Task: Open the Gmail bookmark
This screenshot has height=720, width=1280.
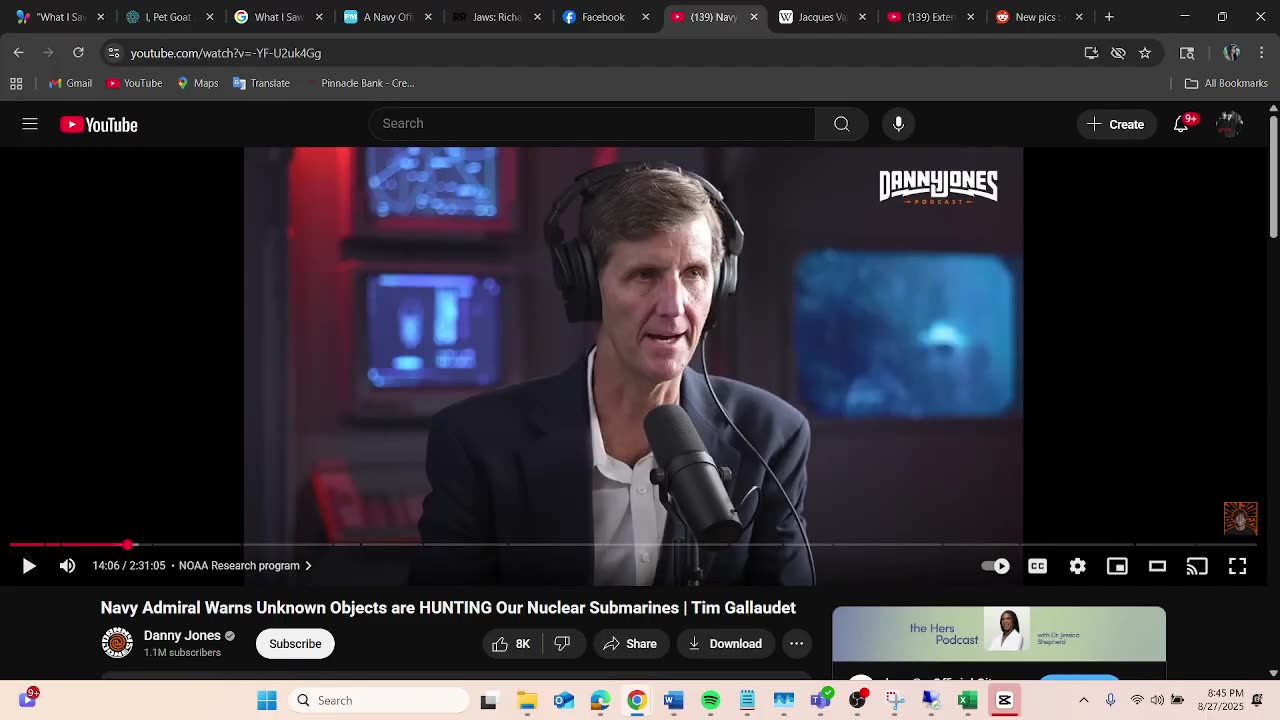Action: pos(70,83)
